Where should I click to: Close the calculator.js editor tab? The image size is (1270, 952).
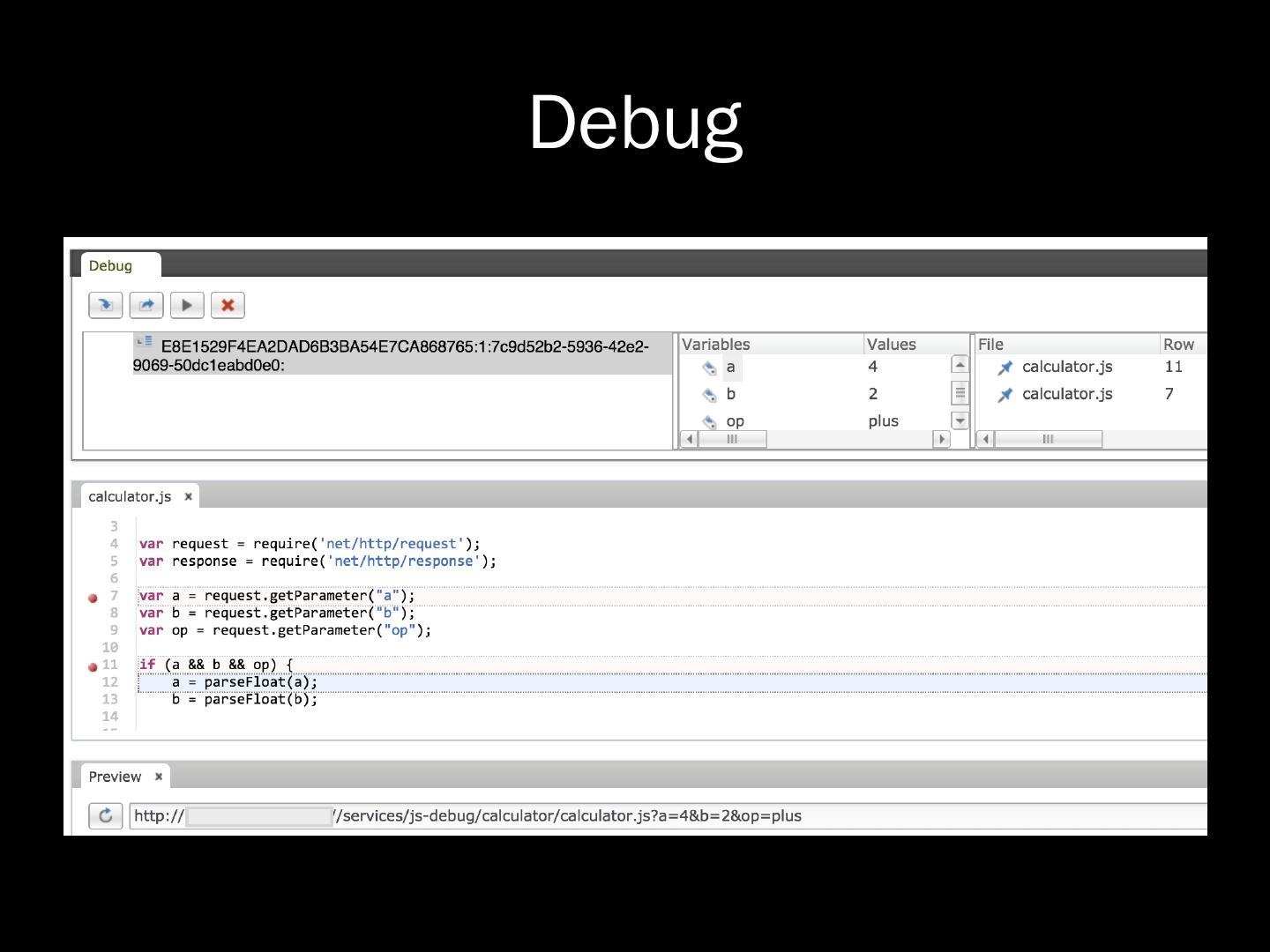coord(188,496)
